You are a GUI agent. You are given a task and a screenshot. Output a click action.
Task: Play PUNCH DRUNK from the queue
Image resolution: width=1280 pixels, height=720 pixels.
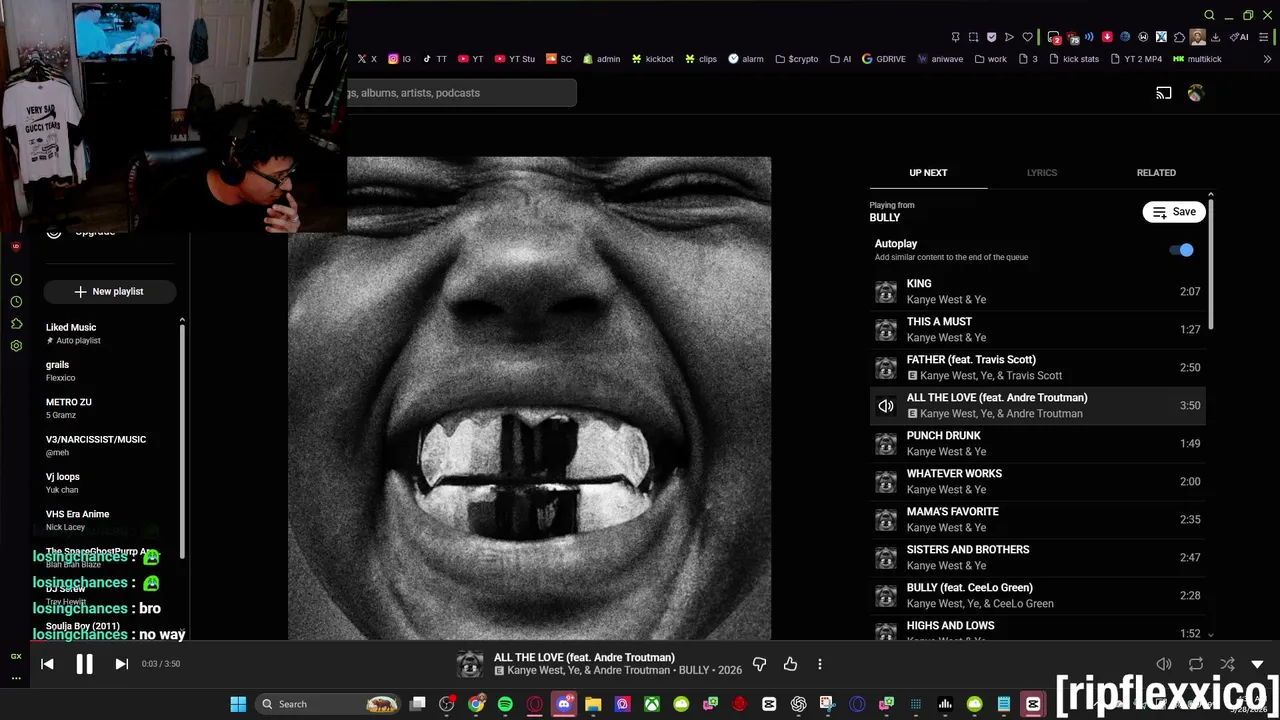tap(1037, 443)
